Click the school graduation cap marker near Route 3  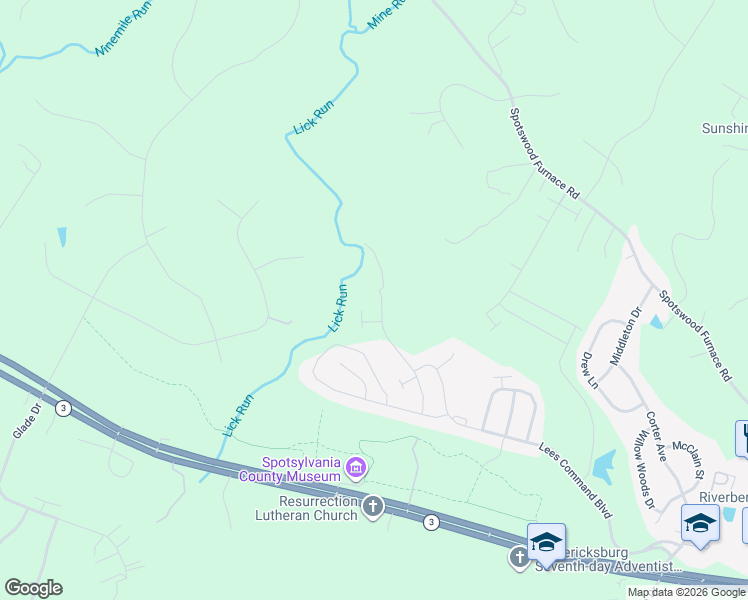[x=546, y=544]
